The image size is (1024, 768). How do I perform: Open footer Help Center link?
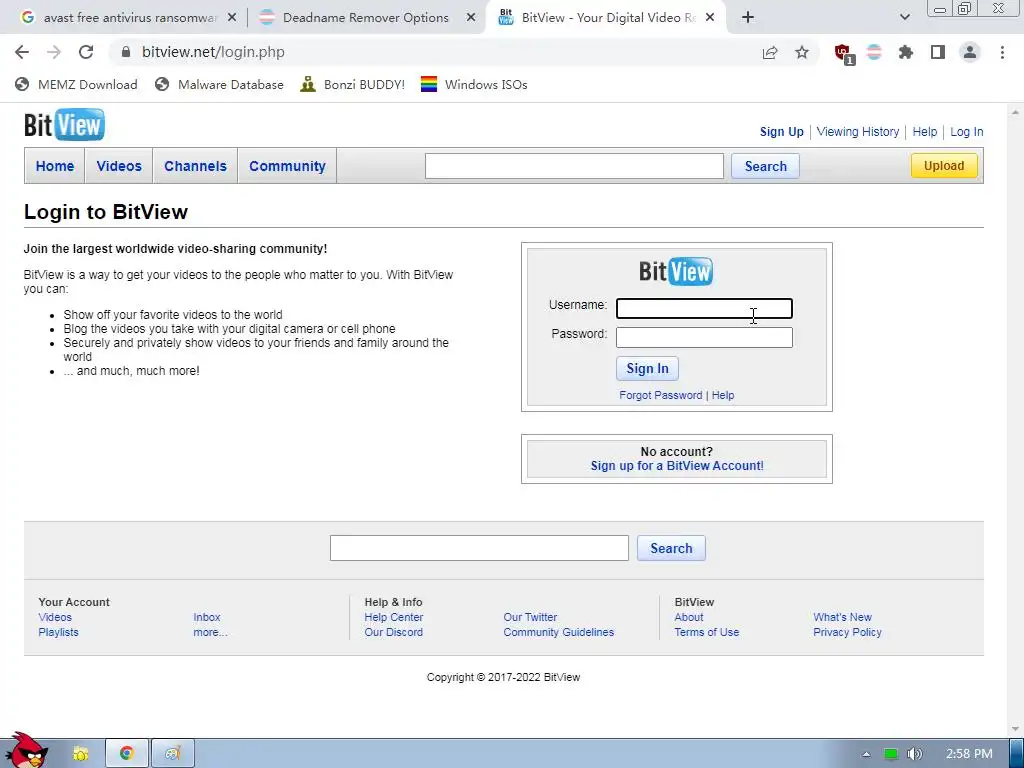click(394, 617)
